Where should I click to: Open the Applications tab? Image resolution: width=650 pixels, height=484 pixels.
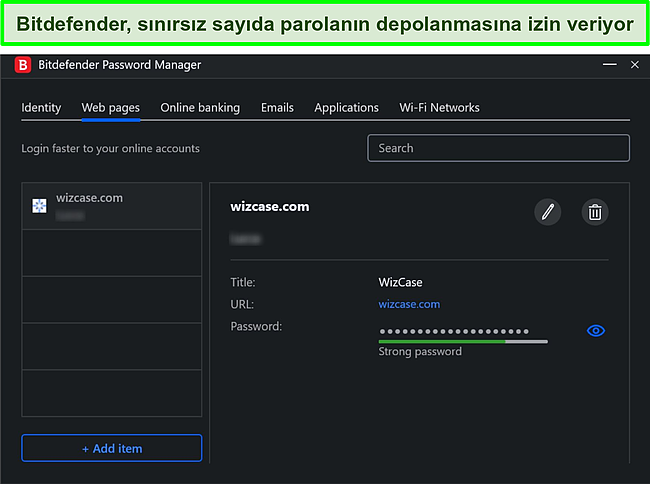[x=347, y=108]
